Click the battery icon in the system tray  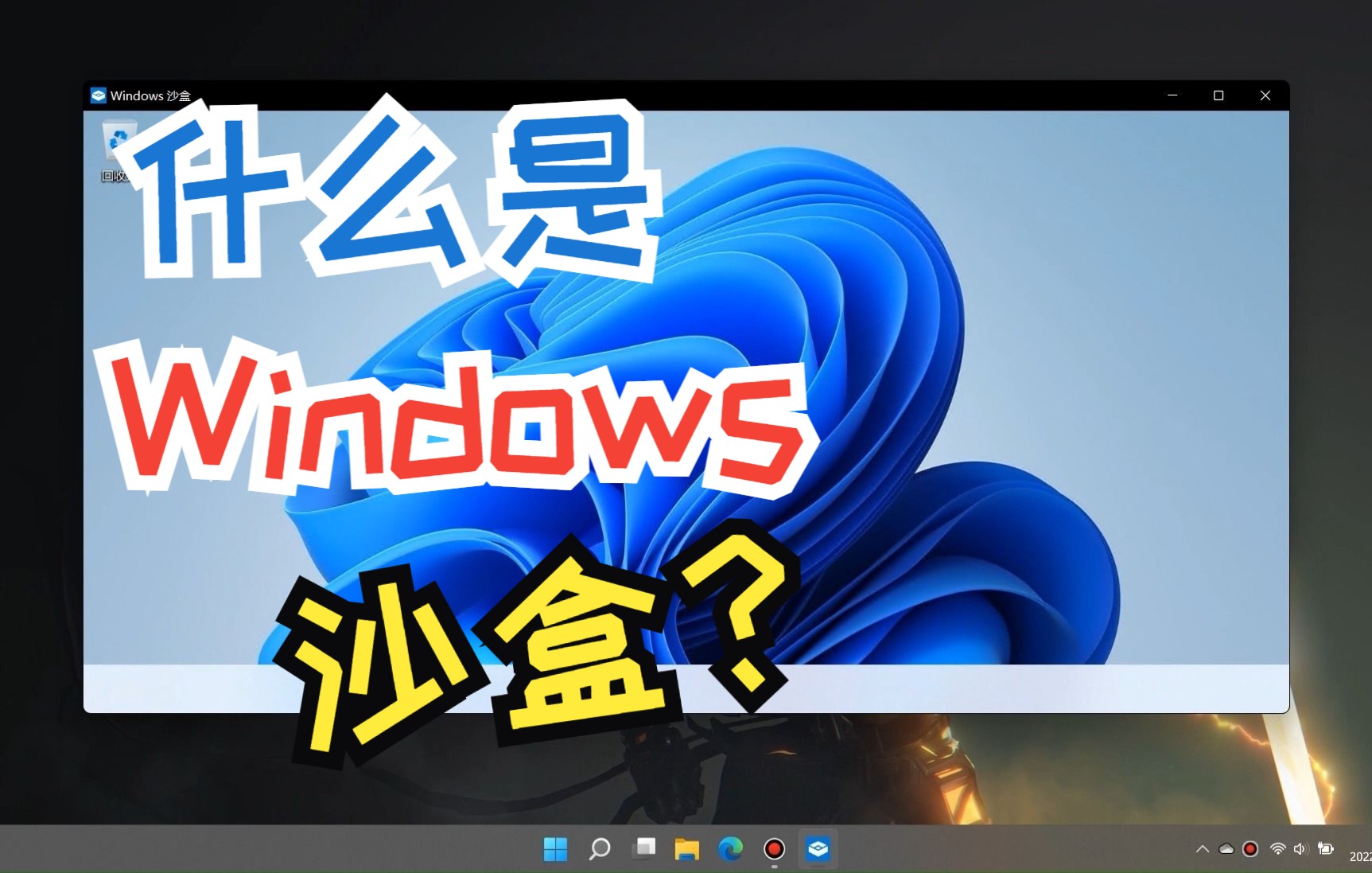click(1326, 848)
